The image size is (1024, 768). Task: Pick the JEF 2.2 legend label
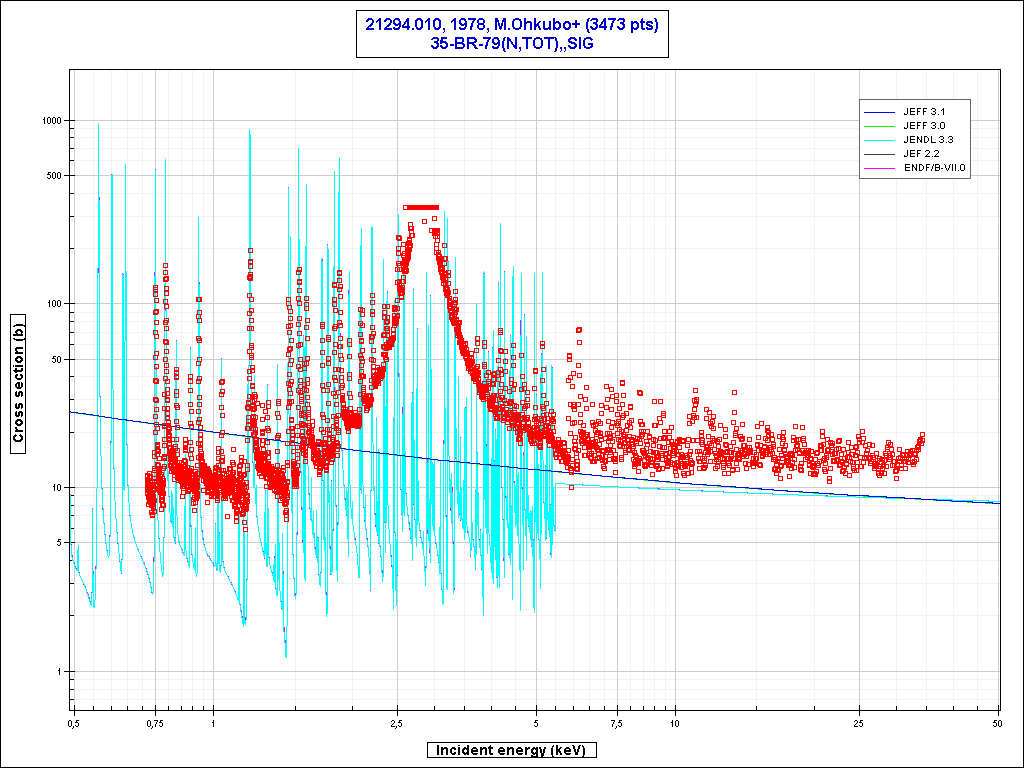coord(920,153)
